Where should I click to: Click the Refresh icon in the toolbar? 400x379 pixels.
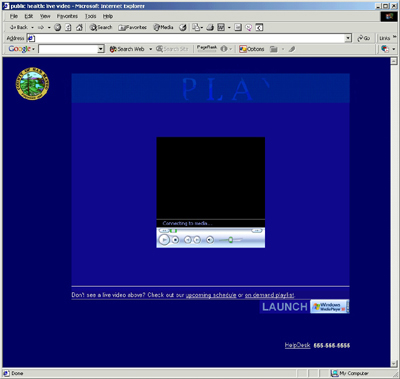pos(68,28)
